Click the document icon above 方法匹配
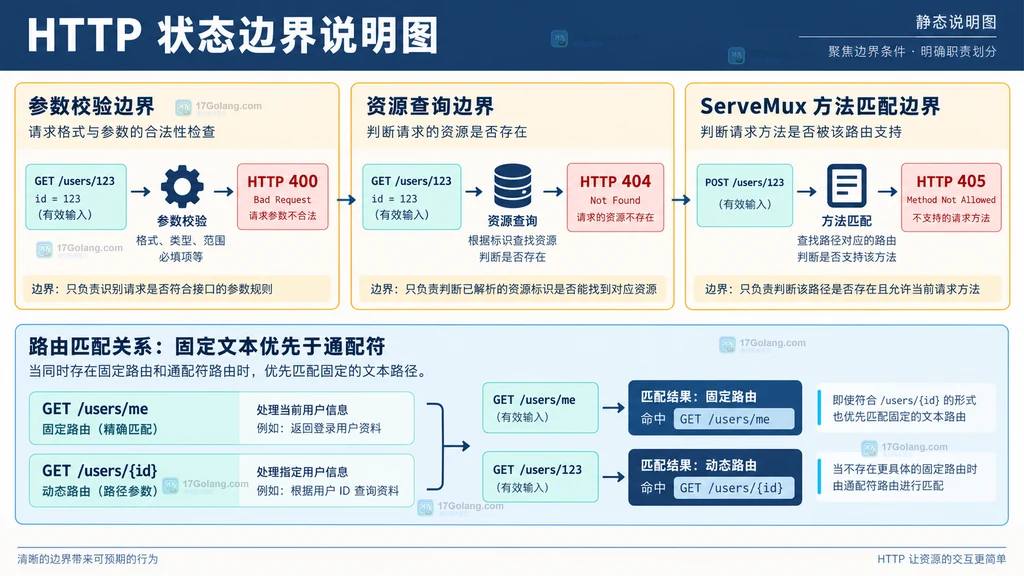 [846, 186]
